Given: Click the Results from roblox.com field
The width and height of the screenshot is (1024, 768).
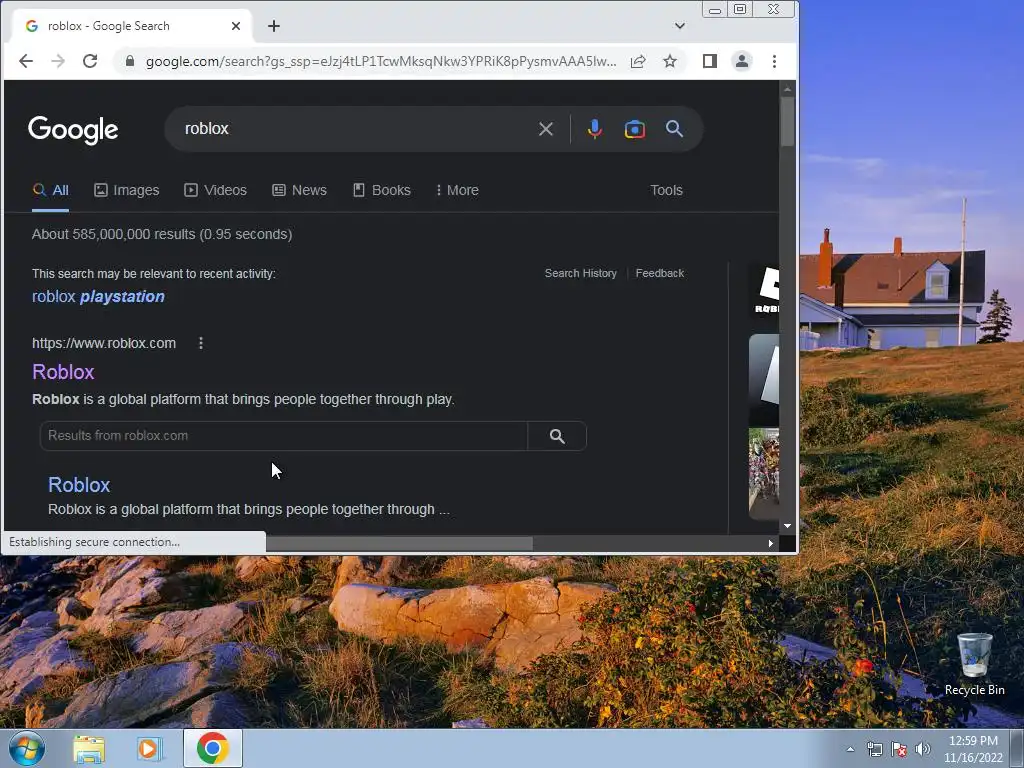Looking at the screenshot, I should pos(283,436).
